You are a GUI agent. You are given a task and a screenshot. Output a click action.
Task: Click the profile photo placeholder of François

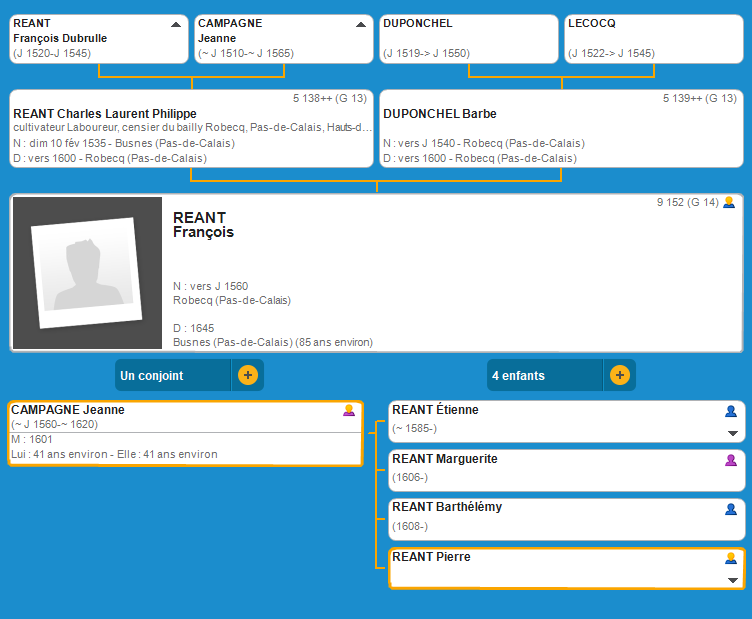87,273
